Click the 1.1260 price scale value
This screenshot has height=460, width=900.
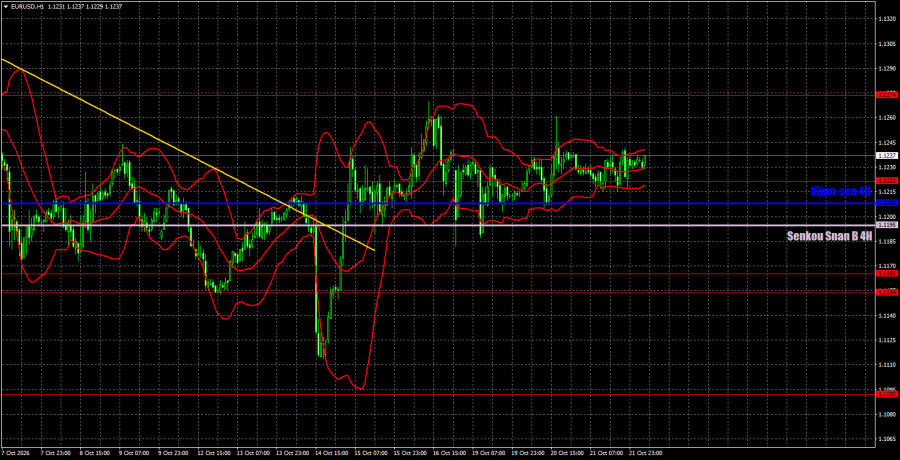click(885, 118)
